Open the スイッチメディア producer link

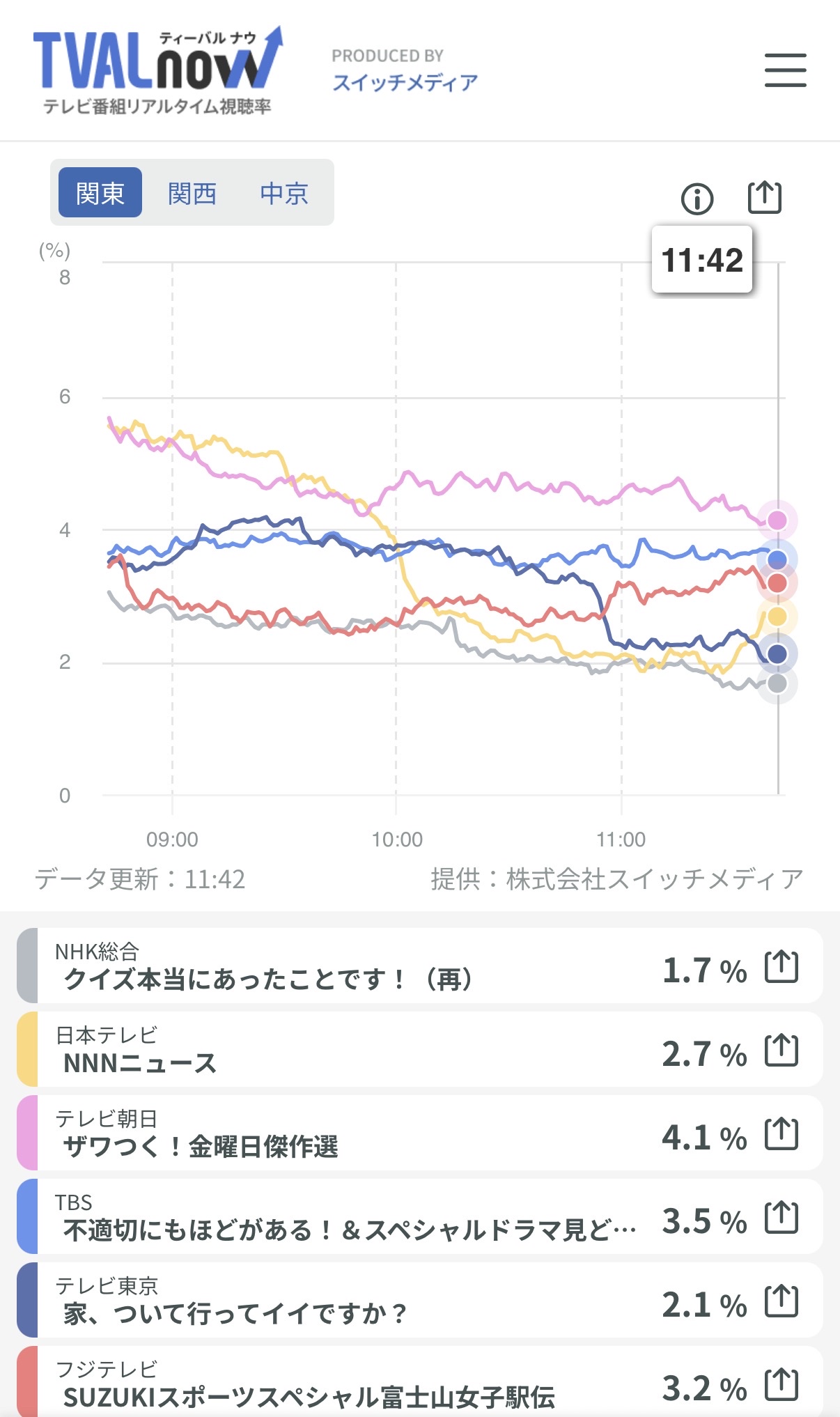[405, 82]
